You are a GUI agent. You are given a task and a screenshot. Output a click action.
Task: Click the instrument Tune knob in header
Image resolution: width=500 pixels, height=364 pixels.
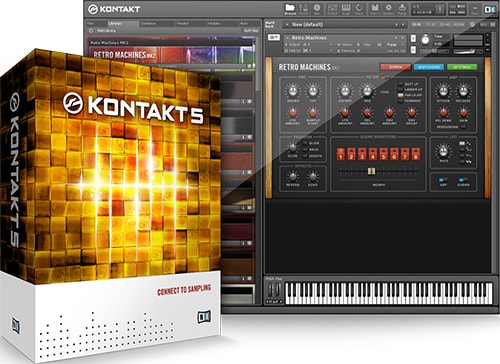[x=425, y=40]
